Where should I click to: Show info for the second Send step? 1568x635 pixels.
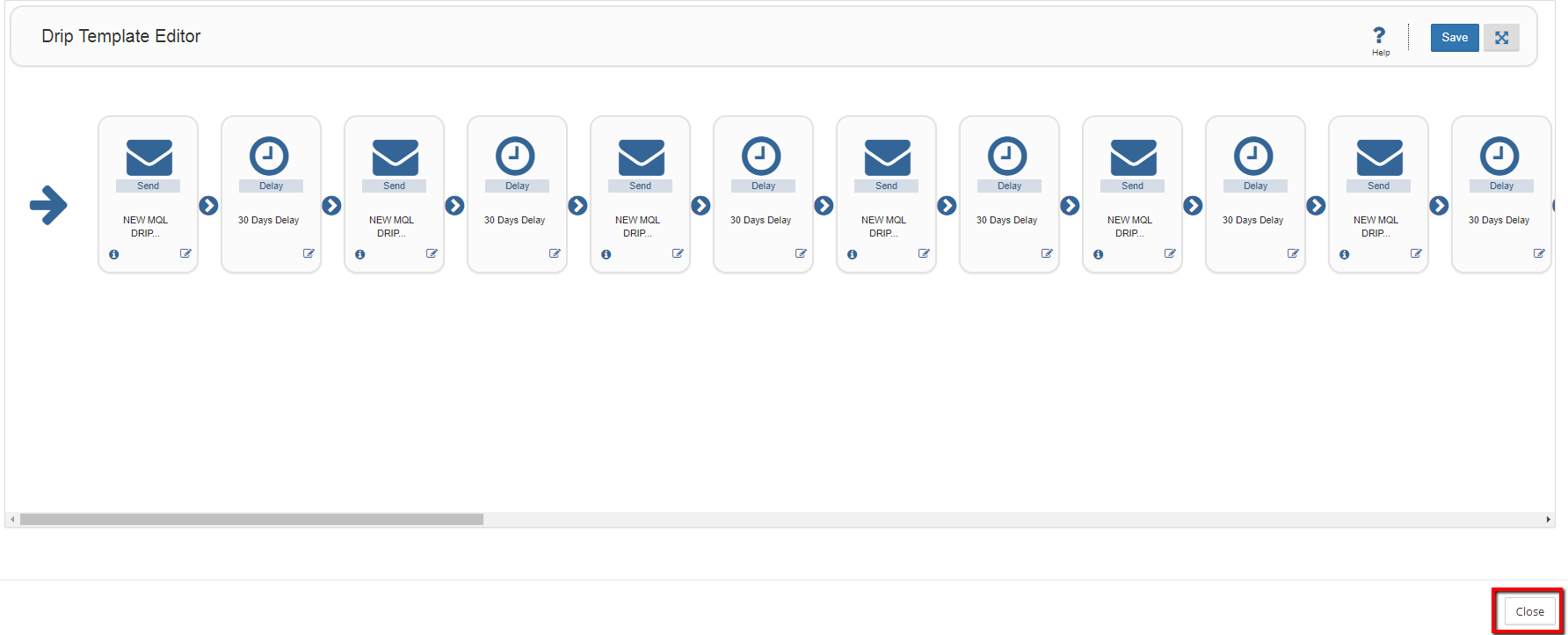tap(360, 254)
